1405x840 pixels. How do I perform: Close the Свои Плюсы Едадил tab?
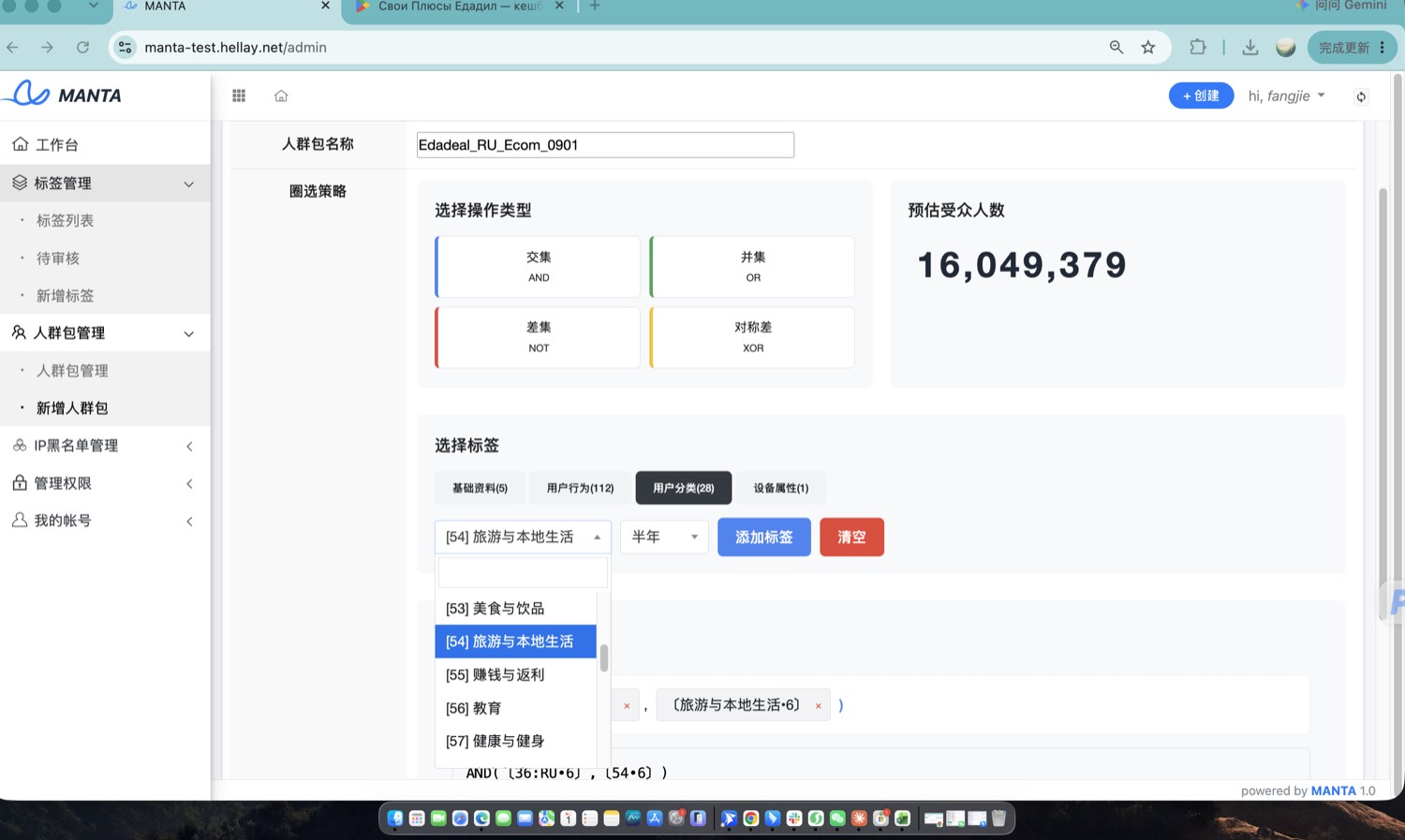point(559,6)
